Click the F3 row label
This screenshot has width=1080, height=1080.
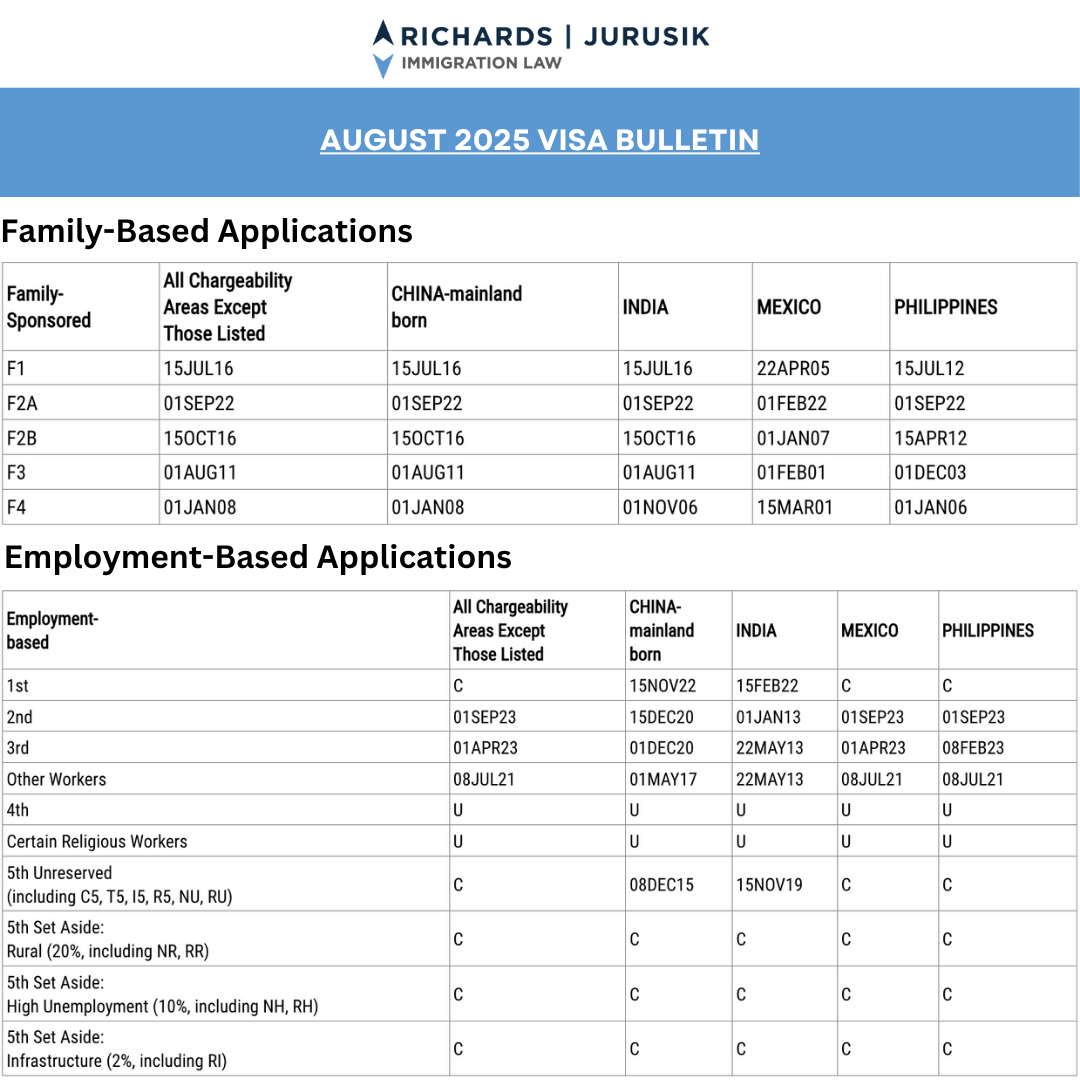(x=16, y=472)
